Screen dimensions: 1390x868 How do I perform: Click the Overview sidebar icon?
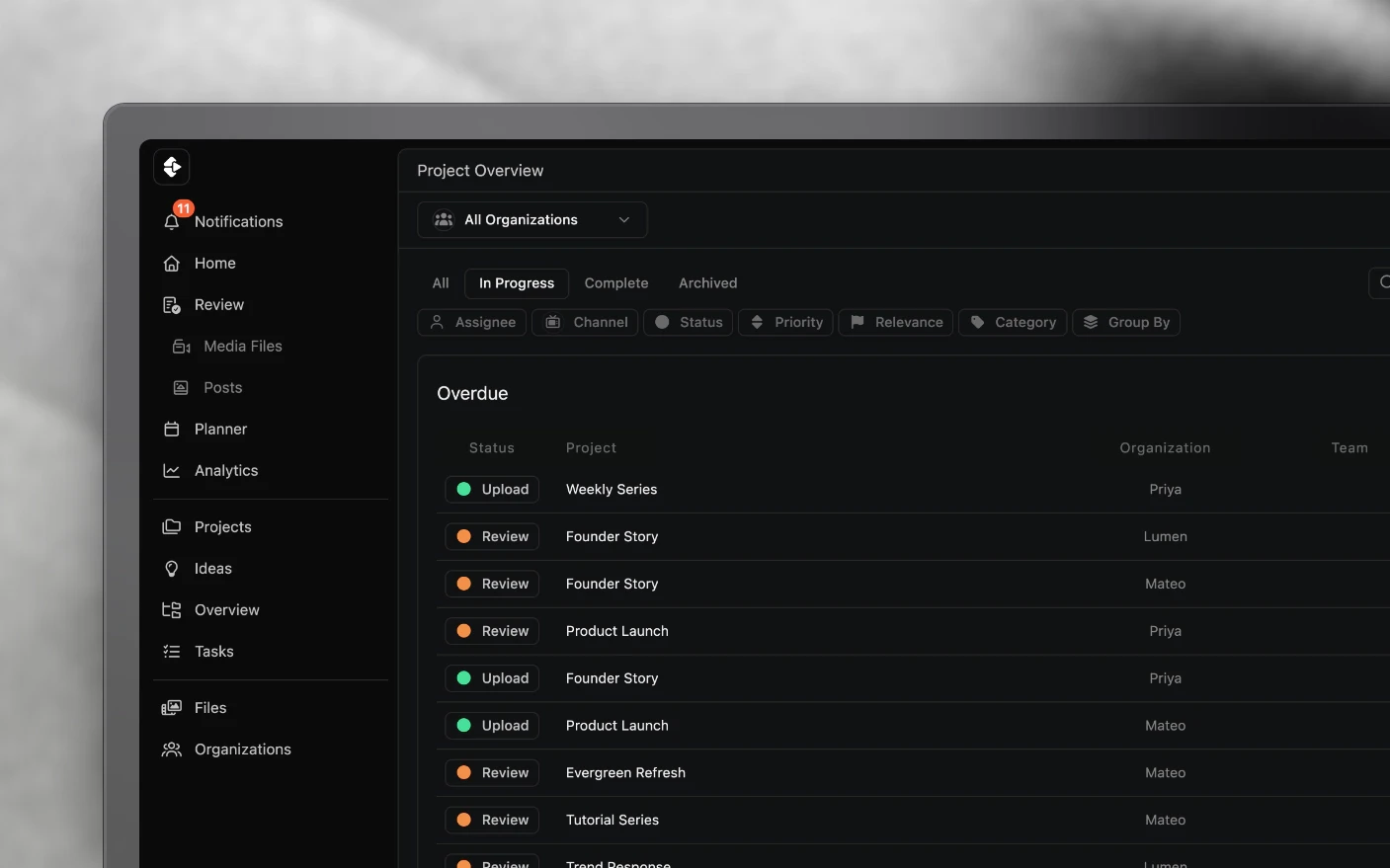point(172,610)
